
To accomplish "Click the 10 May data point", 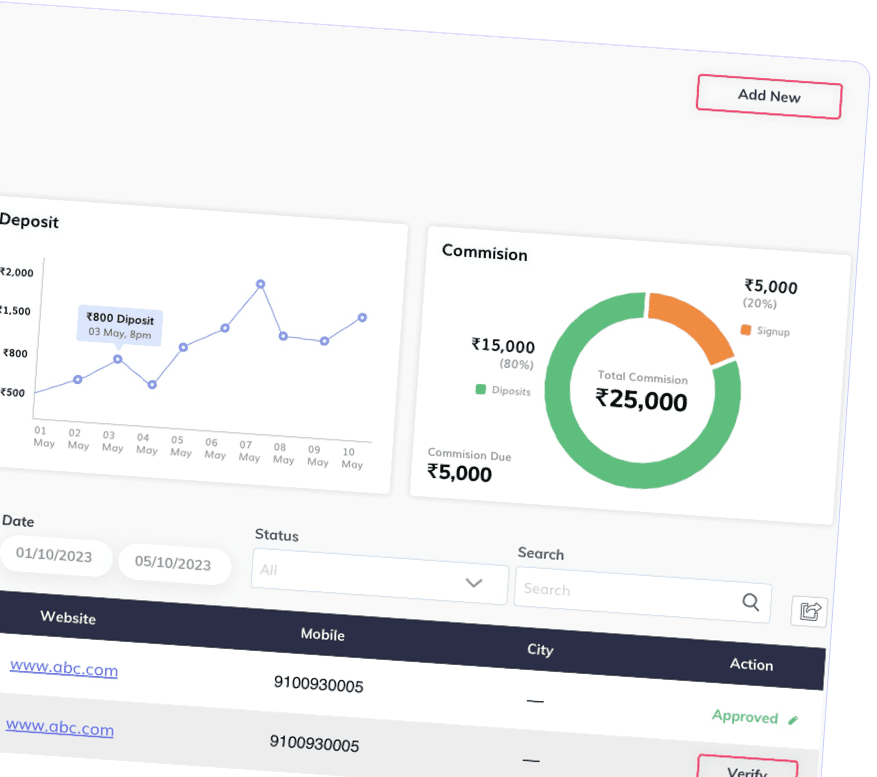I will [x=362, y=317].
